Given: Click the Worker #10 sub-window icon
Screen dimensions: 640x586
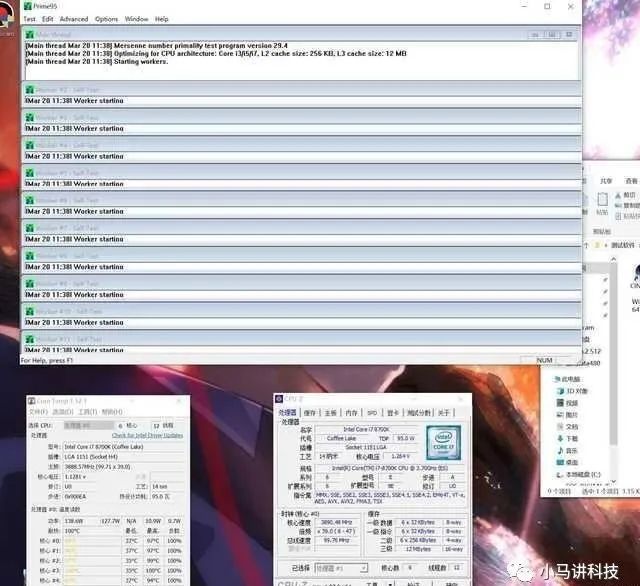Looking at the screenshot, I should click(30, 311).
